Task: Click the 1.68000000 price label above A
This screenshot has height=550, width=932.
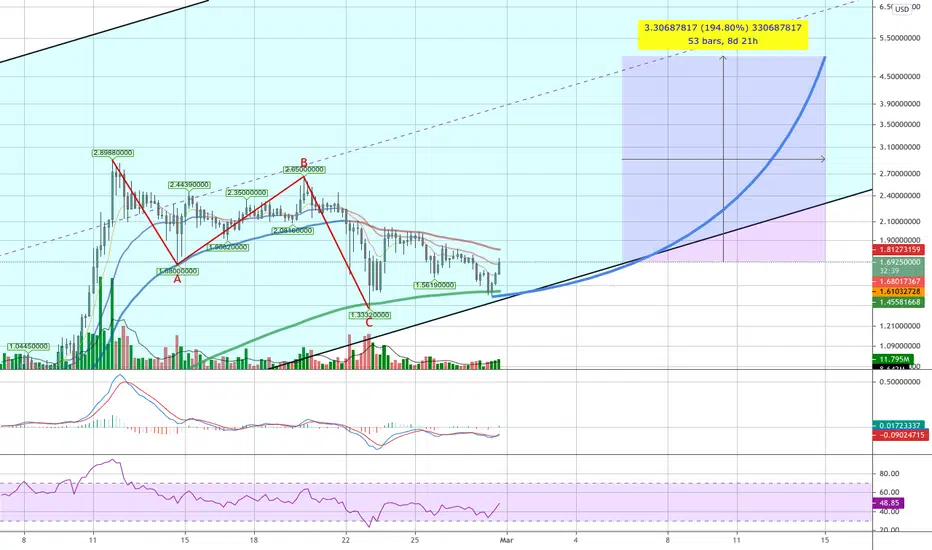Action: 178,272
